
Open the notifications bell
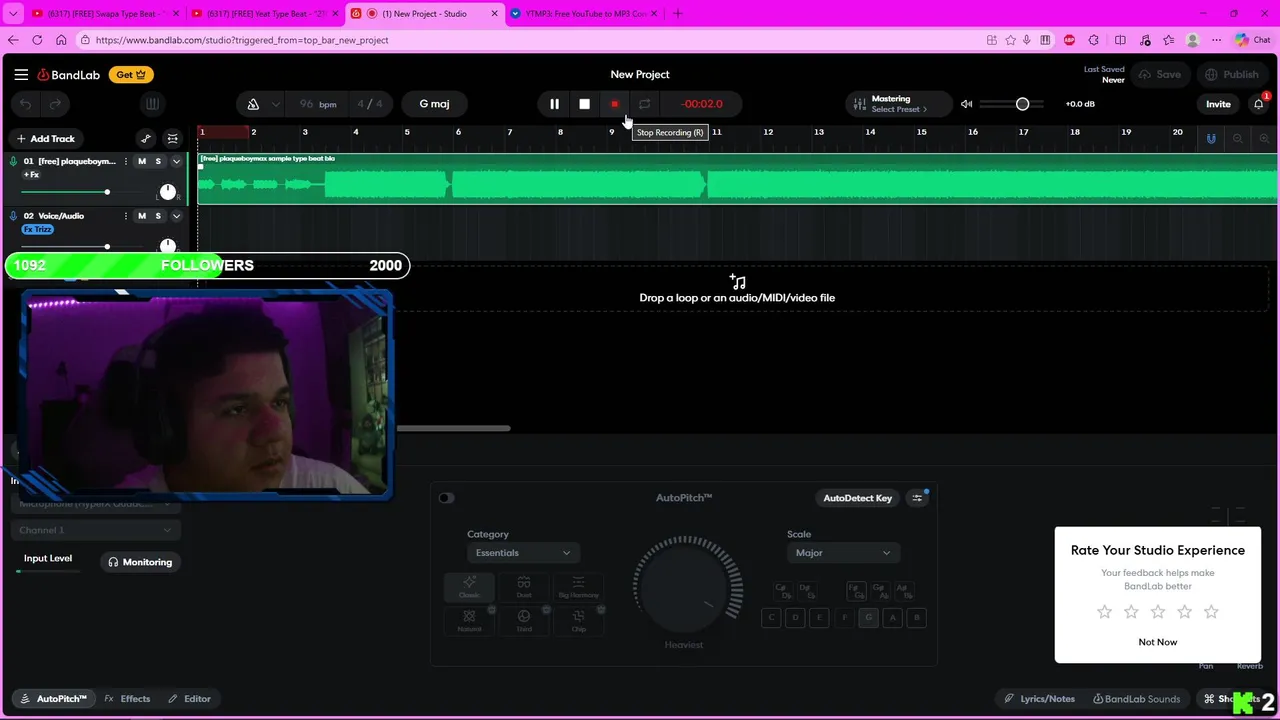[x=1259, y=104]
